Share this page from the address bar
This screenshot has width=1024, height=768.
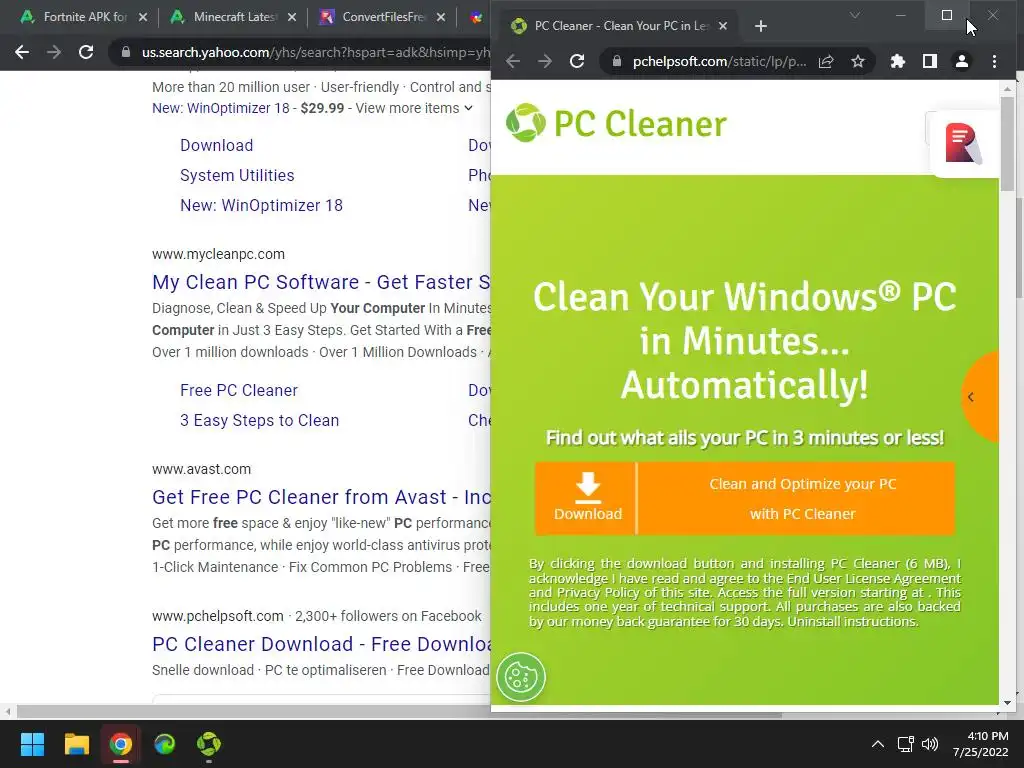click(826, 61)
